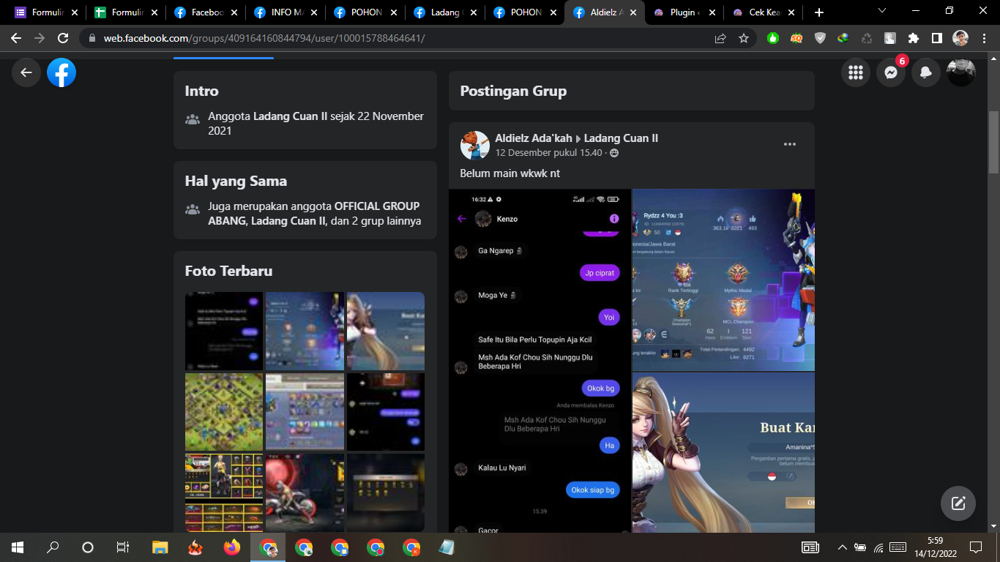Open File Explorer from the taskbar
The height and width of the screenshot is (562, 1000).
(159, 547)
